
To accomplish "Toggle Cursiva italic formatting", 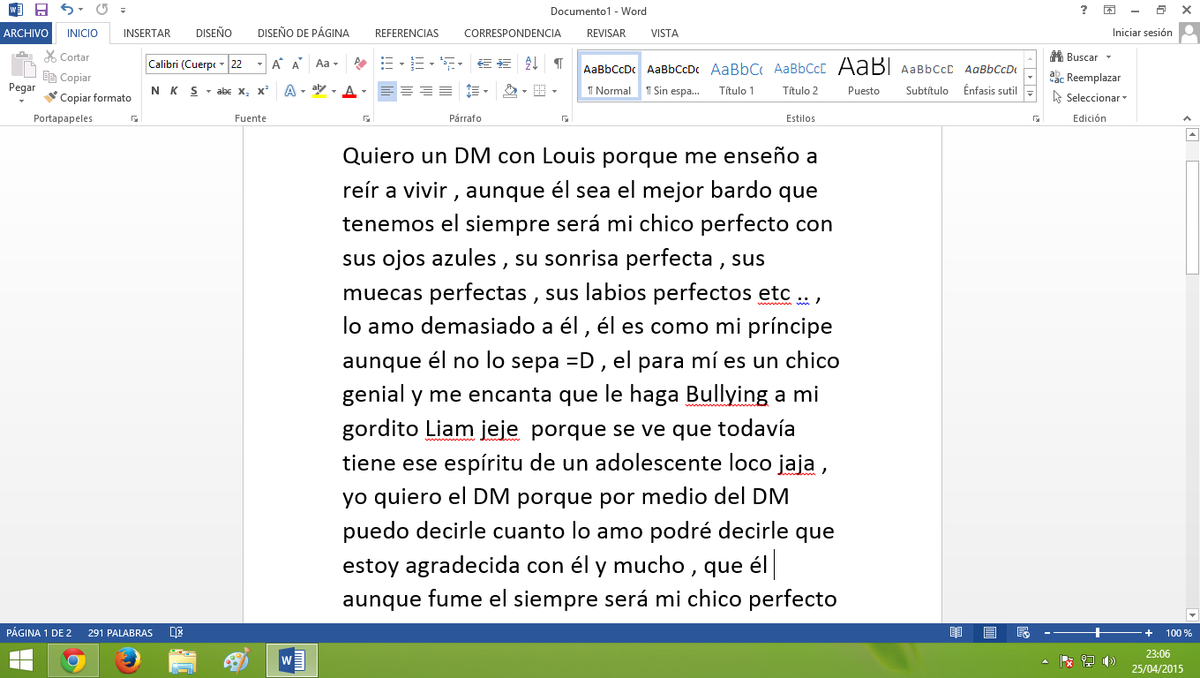I will (x=174, y=91).
